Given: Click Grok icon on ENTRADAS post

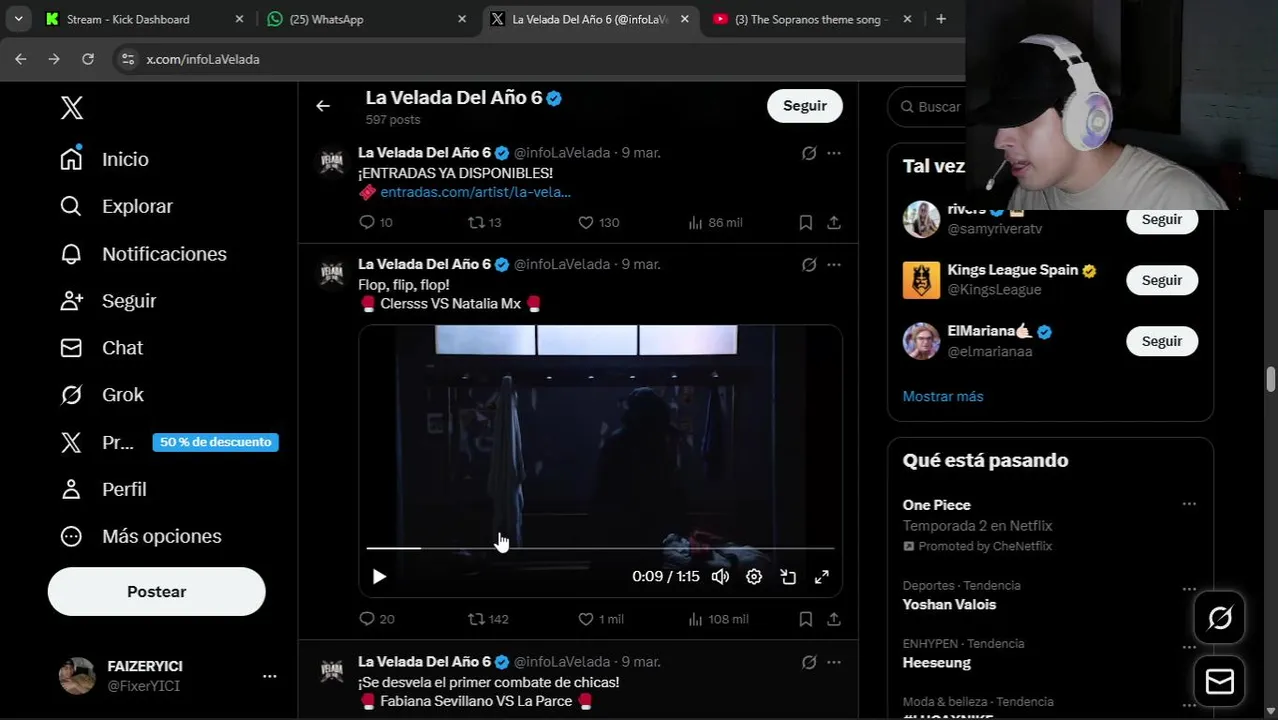Looking at the screenshot, I should [808, 153].
